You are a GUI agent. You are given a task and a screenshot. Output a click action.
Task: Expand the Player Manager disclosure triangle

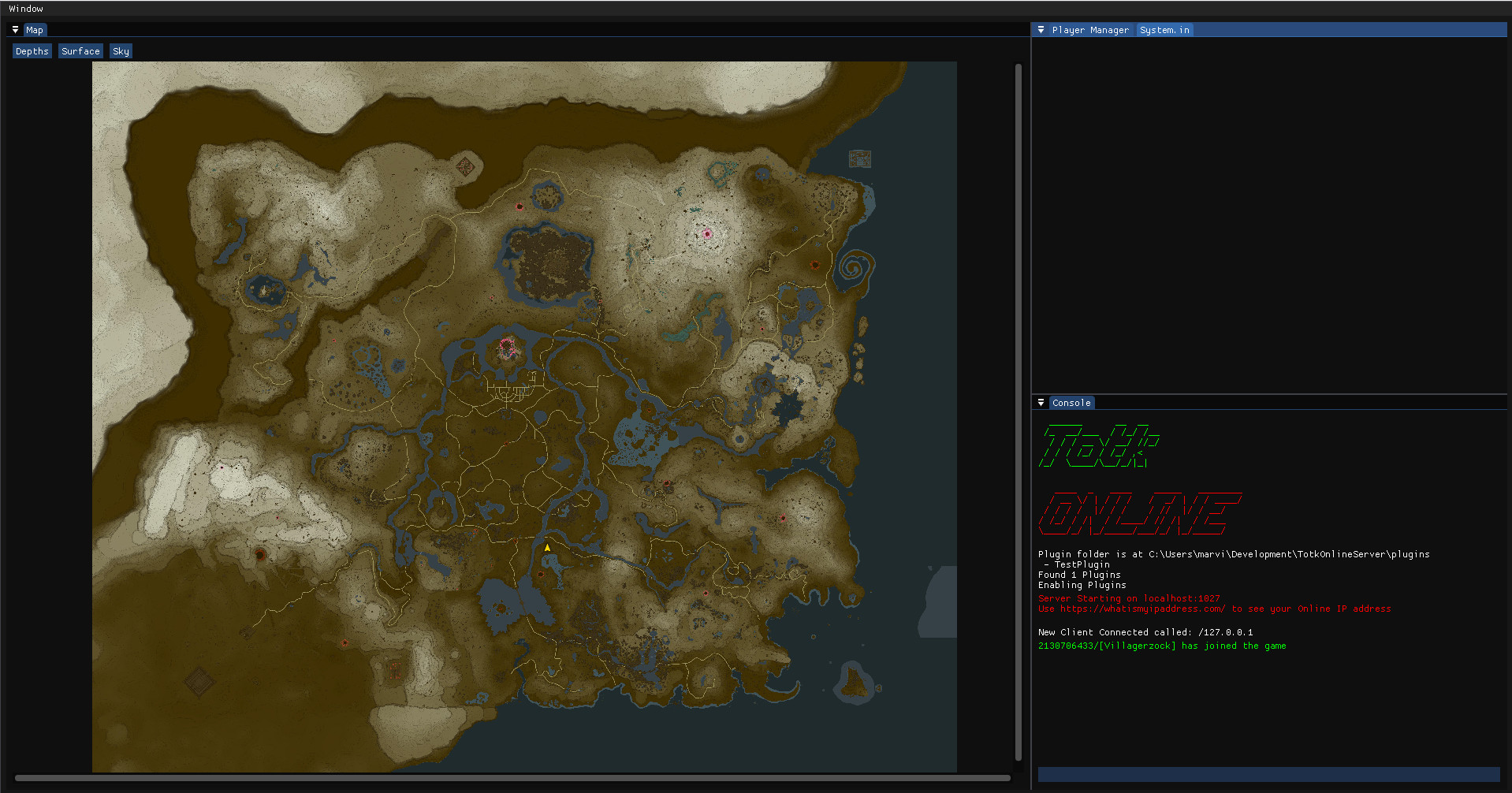click(x=1041, y=29)
